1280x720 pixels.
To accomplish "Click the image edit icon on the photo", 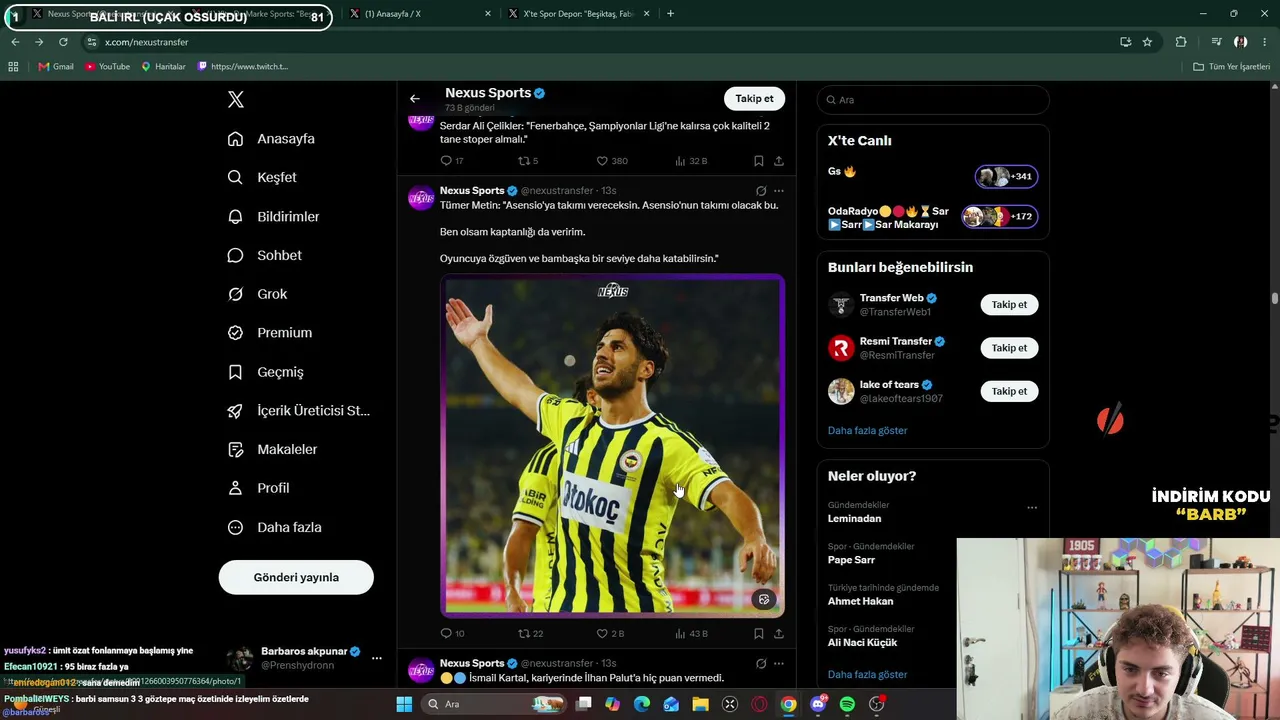I will [764, 600].
